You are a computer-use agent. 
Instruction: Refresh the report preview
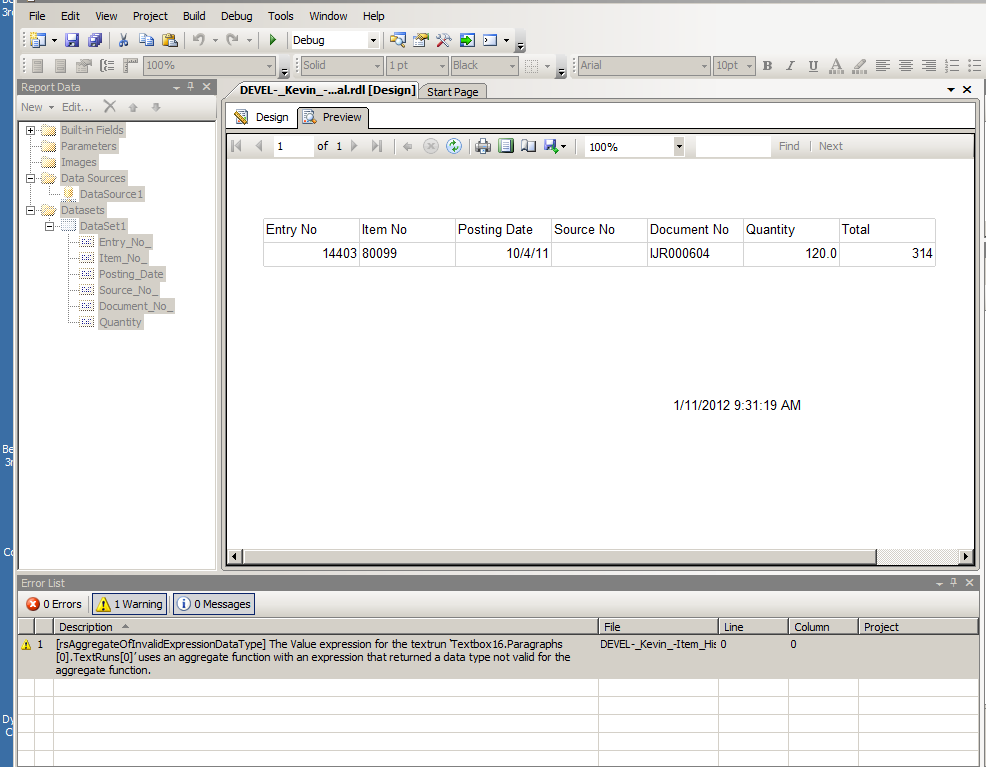(x=454, y=146)
